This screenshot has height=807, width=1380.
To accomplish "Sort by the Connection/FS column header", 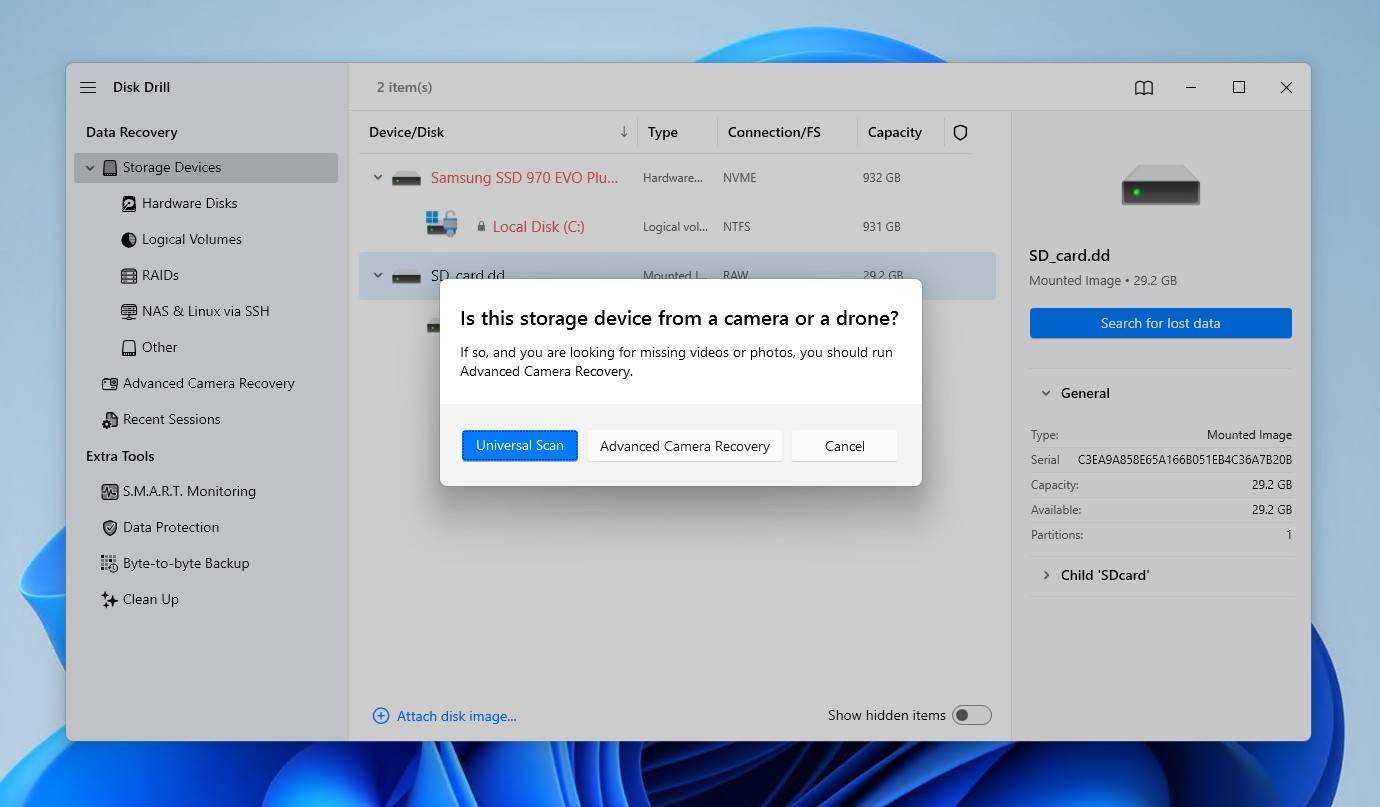I will click(774, 132).
